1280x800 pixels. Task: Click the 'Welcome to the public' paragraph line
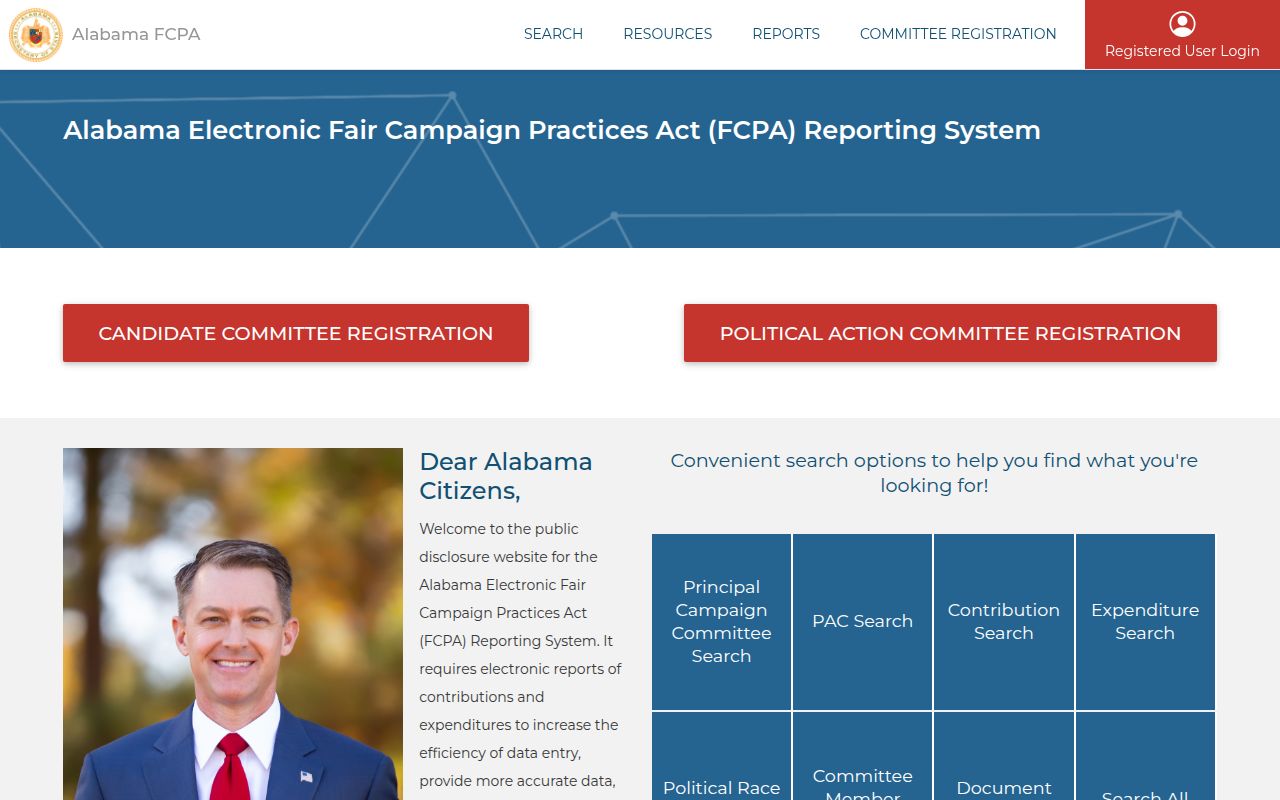(x=499, y=529)
